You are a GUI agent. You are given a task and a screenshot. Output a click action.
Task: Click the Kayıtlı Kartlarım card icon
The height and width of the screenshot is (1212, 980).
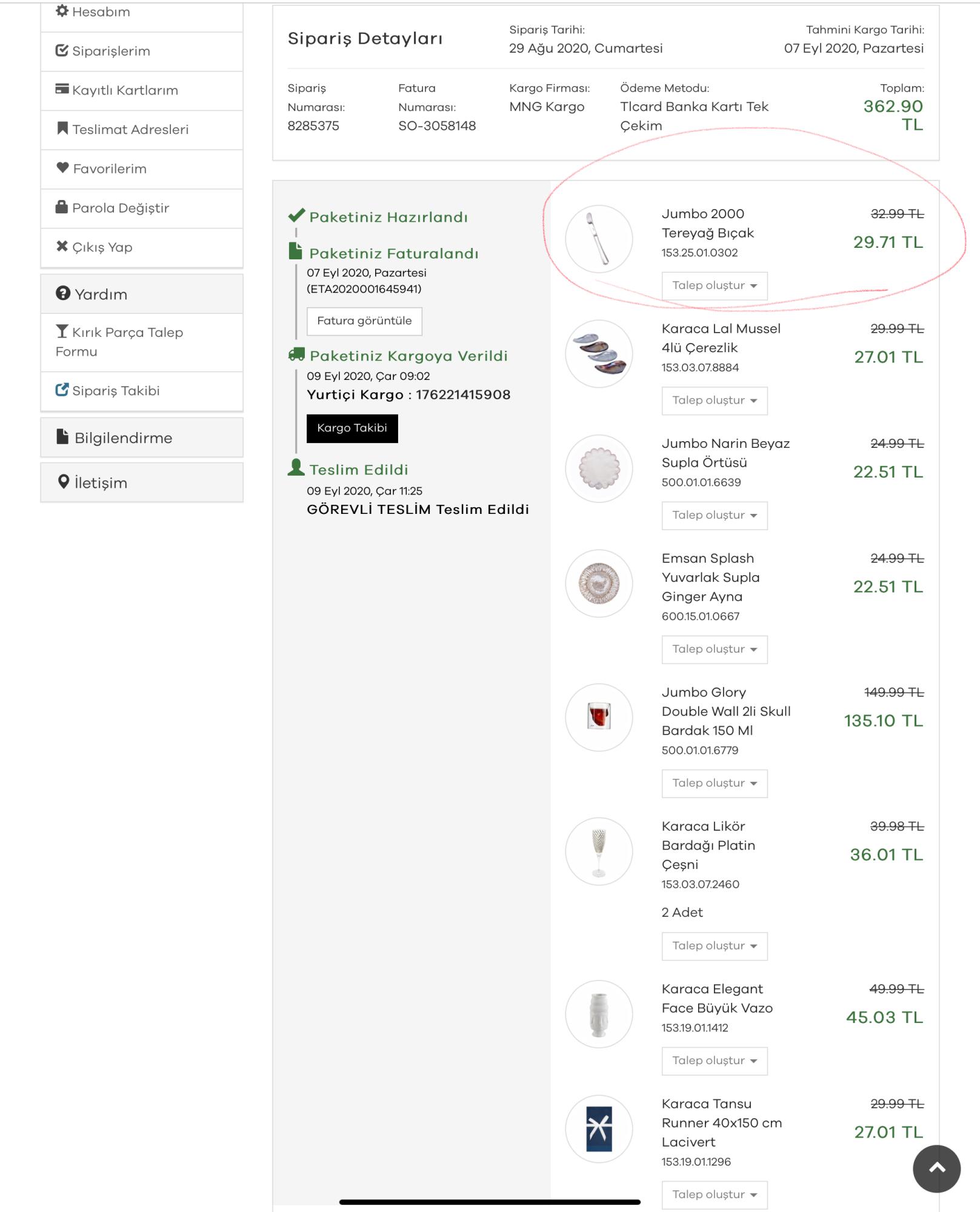pos(62,89)
